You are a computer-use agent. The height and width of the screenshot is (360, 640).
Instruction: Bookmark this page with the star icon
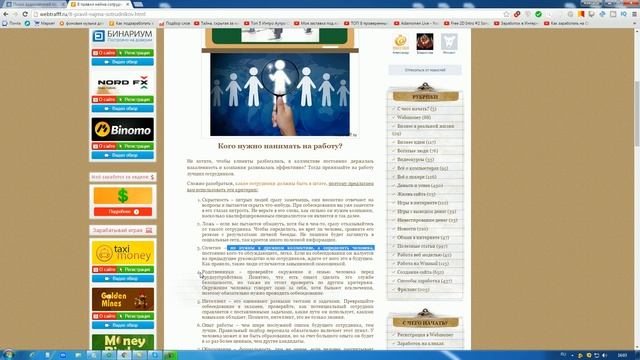506,14
